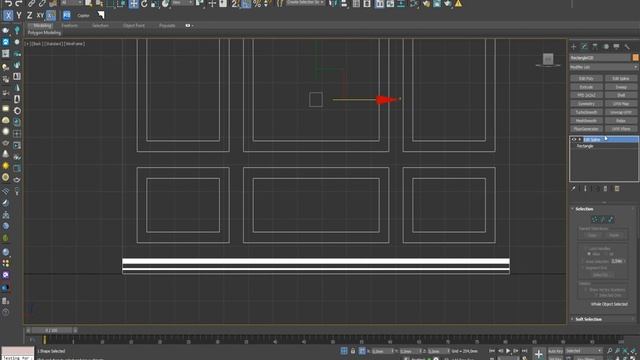Viewport: 640px width, 360px height.
Task: Click the time slider handle
Action: [51, 330]
